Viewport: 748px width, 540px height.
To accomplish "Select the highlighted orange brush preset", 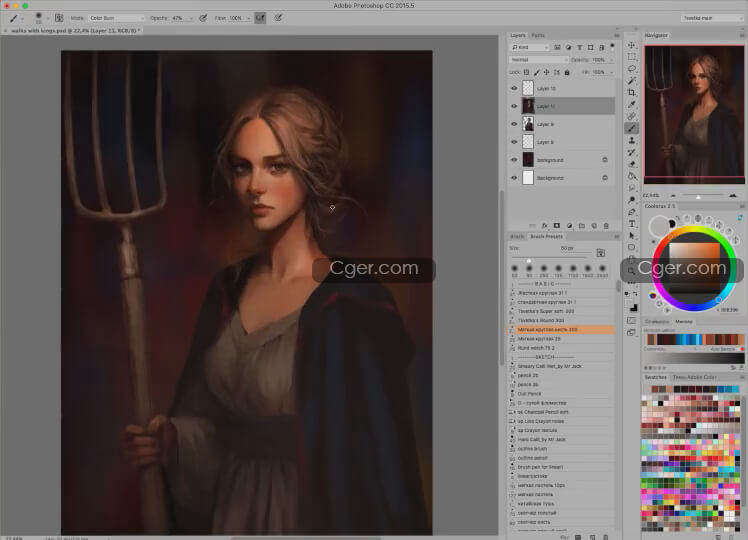I will (x=561, y=330).
